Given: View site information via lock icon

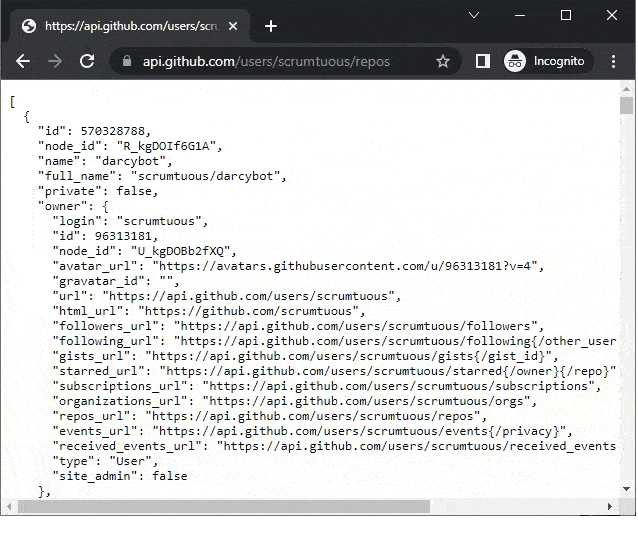Looking at the screenshot, I should click(x=126, y=62).
